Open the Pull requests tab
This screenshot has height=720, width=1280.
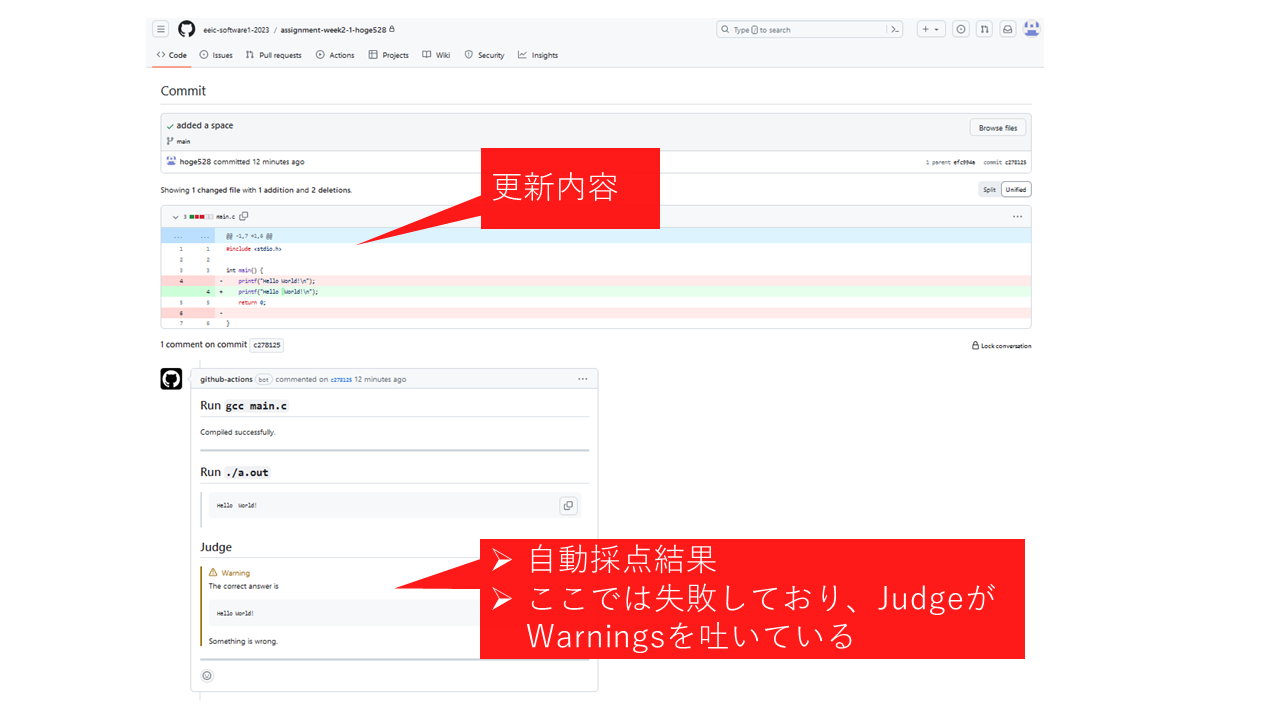[273, 55]
